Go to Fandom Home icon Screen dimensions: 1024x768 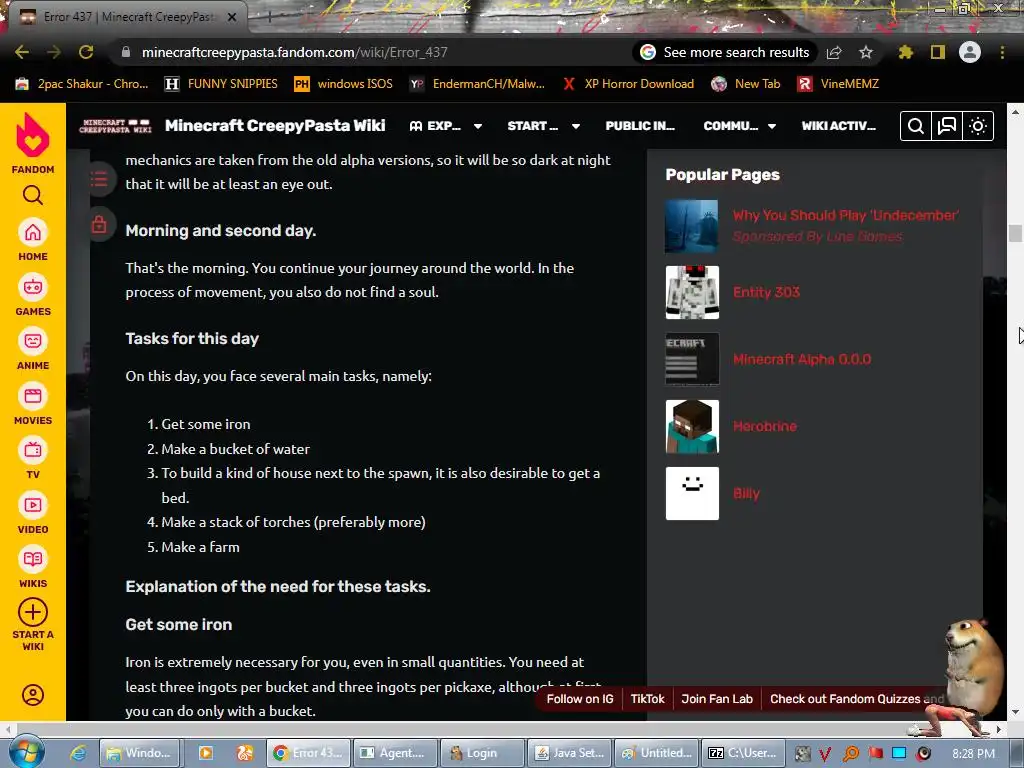pos(33,232)
